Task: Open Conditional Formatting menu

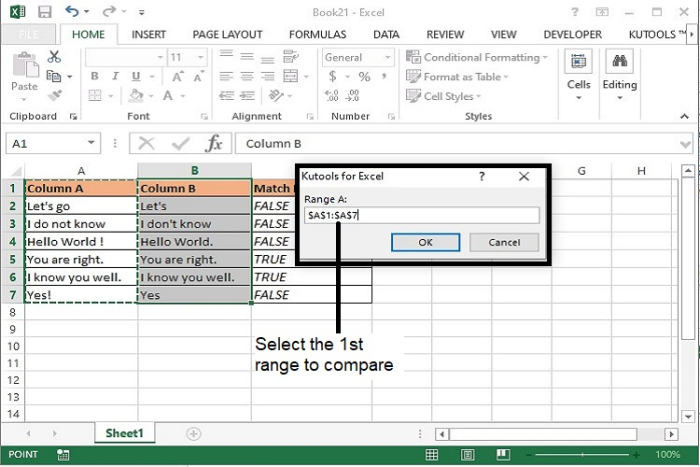Action: coord(476,57)
